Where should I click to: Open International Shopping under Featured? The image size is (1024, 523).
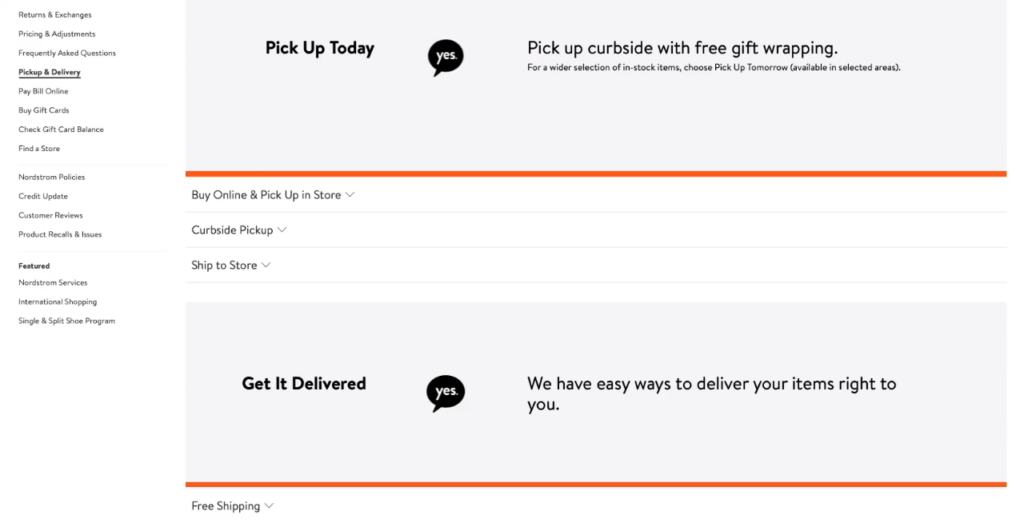click(57, 302)
